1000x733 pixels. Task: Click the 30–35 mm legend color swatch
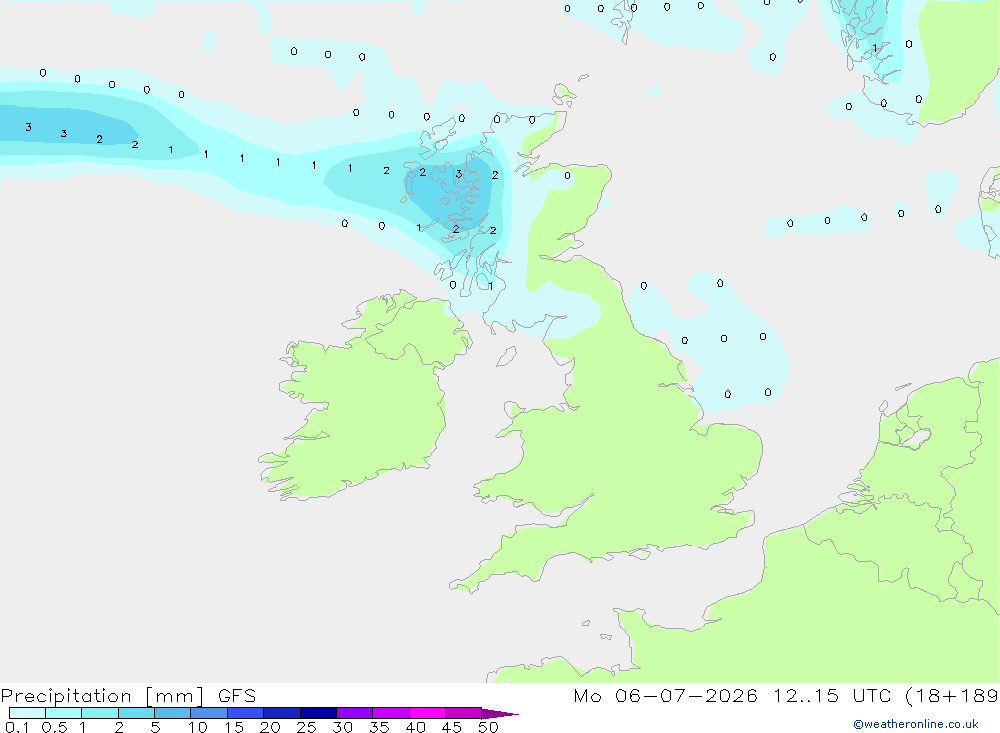point(354,713)
